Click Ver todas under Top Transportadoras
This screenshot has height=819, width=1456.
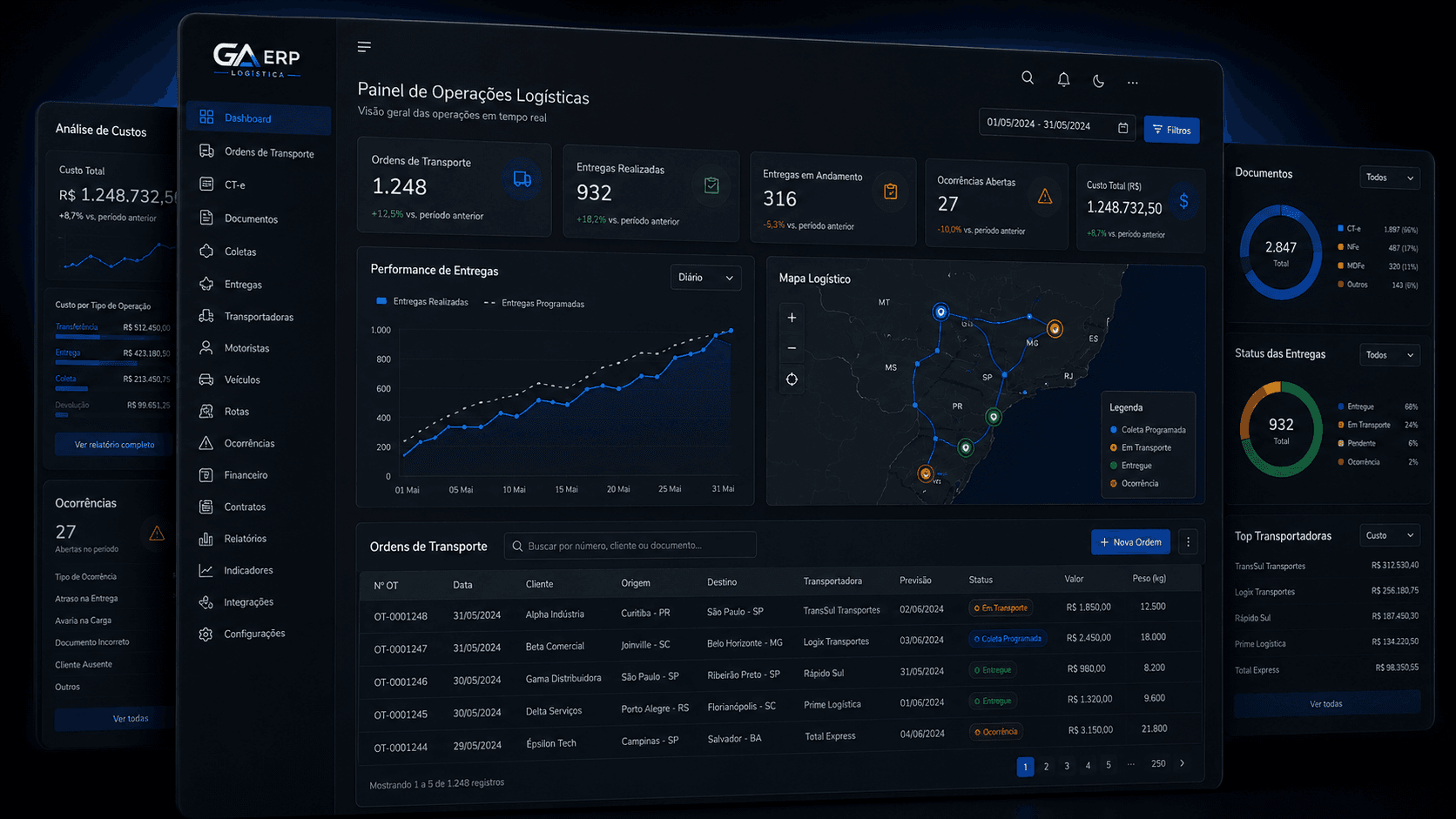1326,703
